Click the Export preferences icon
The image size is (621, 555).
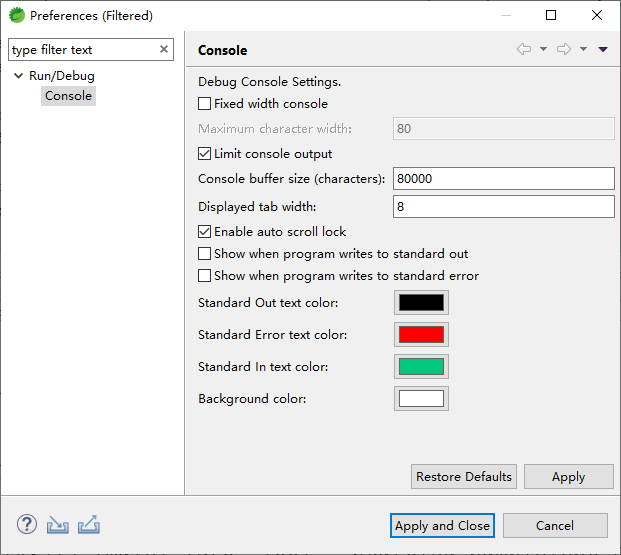89,524
